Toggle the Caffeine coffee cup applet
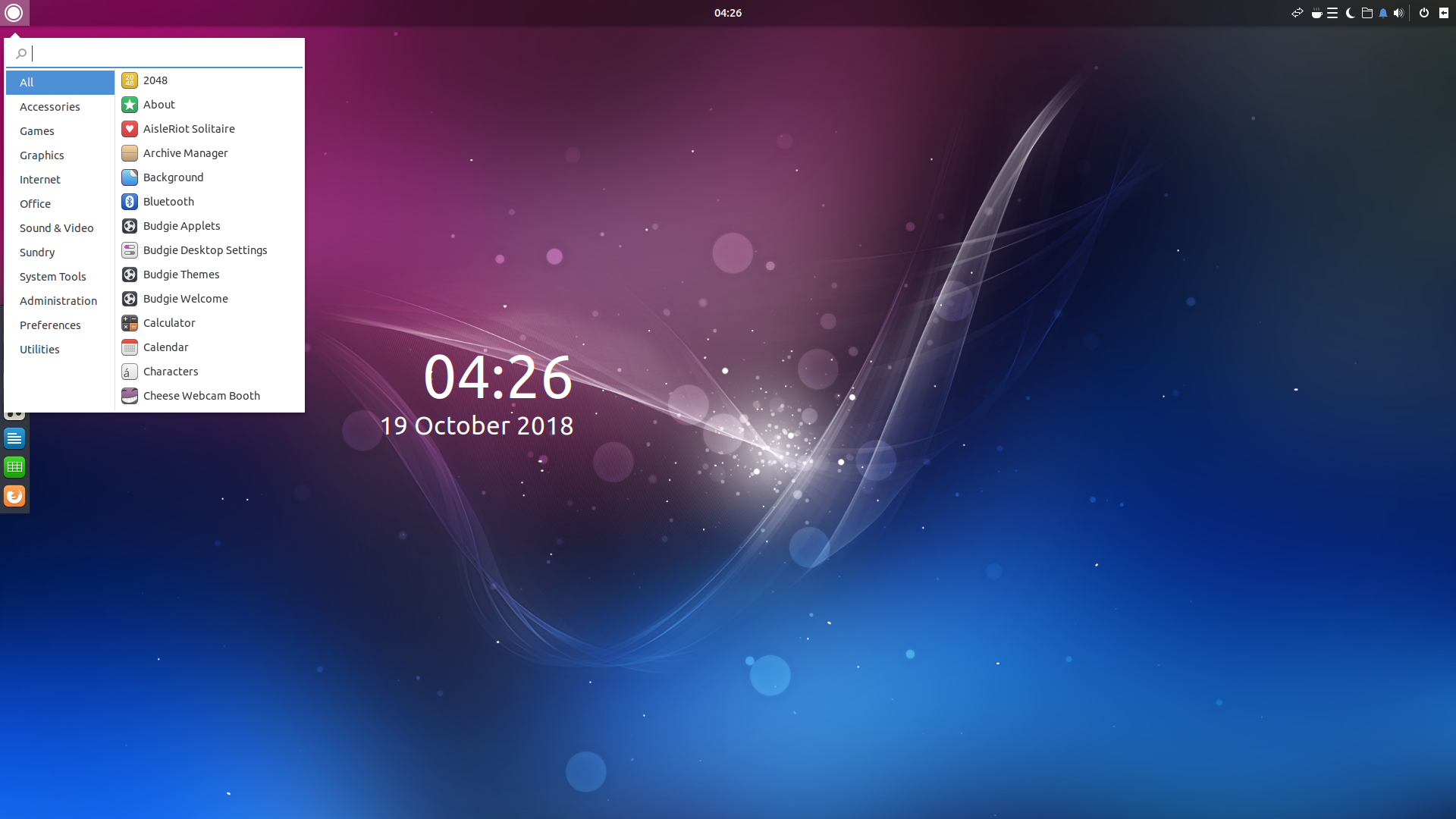1456x819 pixels. 1316,13
